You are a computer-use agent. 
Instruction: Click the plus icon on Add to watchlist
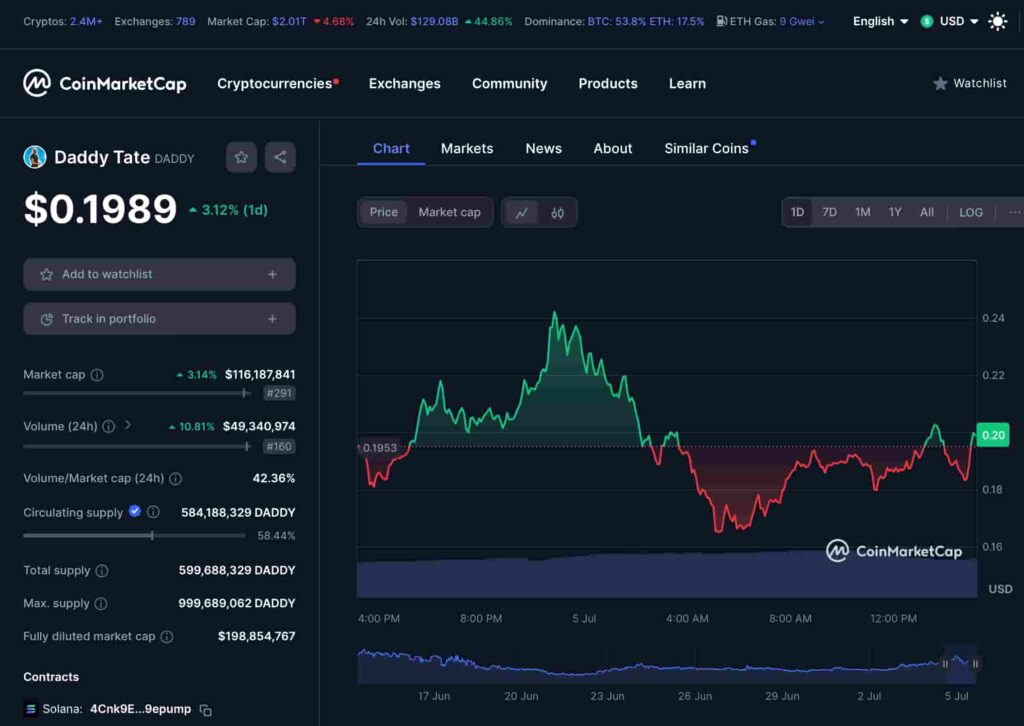(272, 274)
